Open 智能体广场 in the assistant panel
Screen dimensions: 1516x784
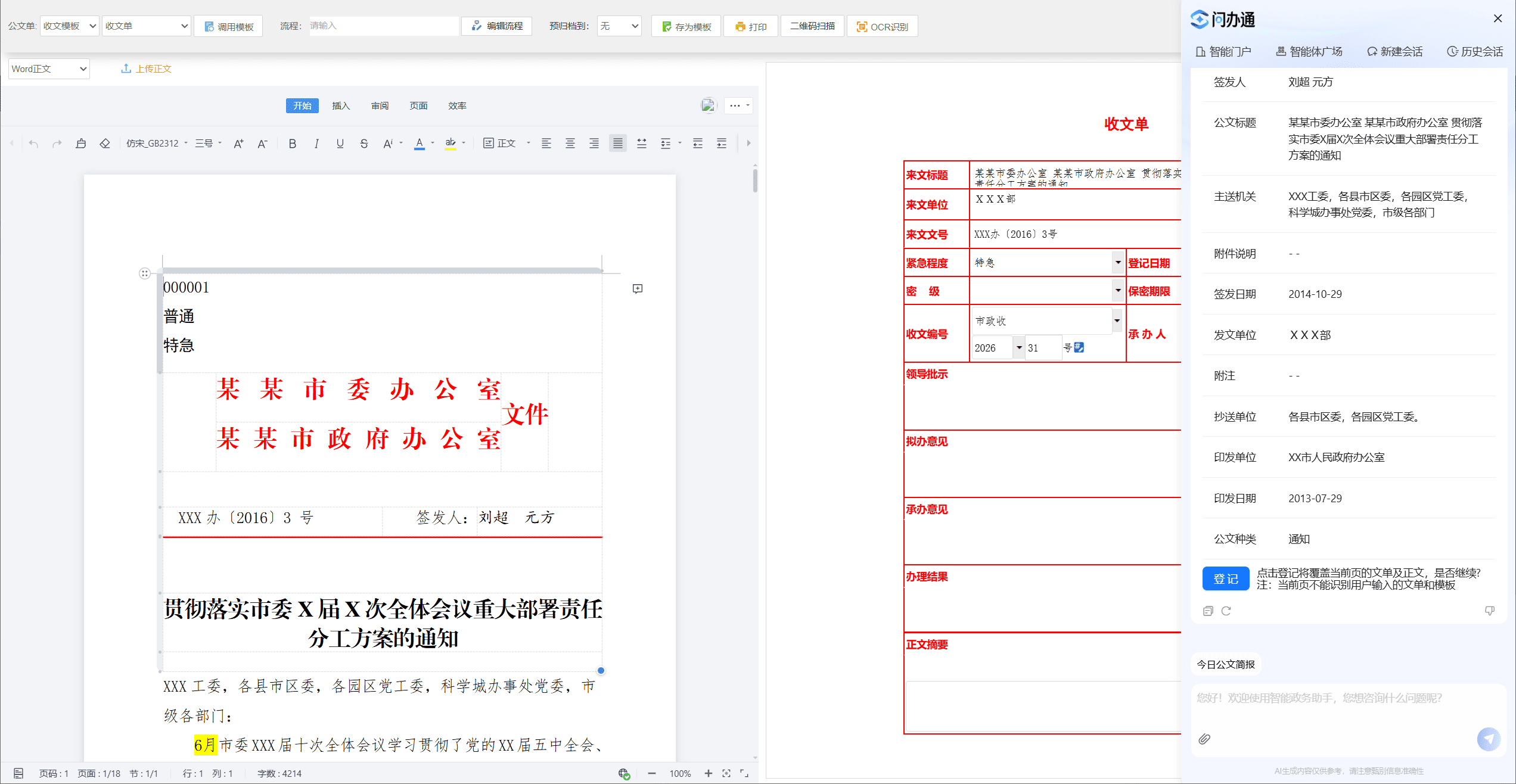click(x=1309, y=52)
